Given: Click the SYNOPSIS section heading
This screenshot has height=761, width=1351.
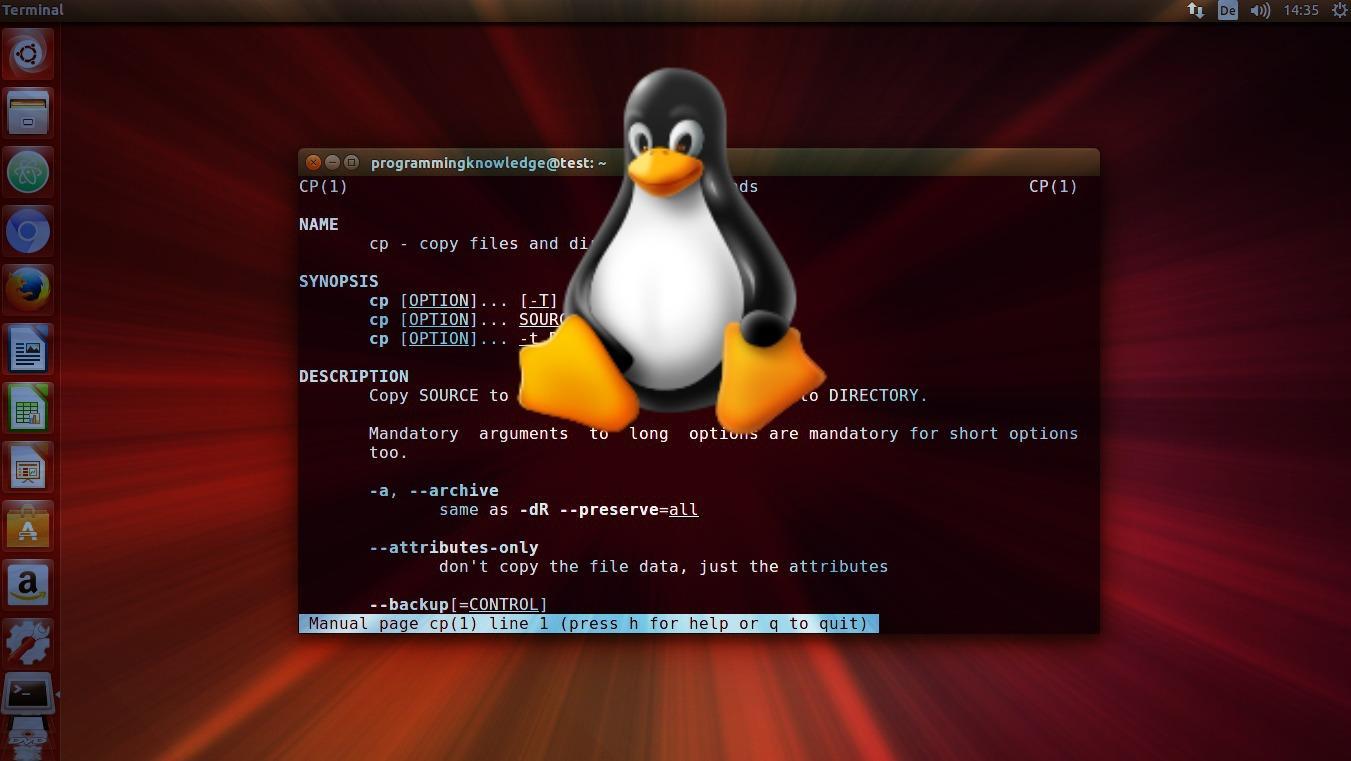Looking at the screenshot, I should [339, 281].
